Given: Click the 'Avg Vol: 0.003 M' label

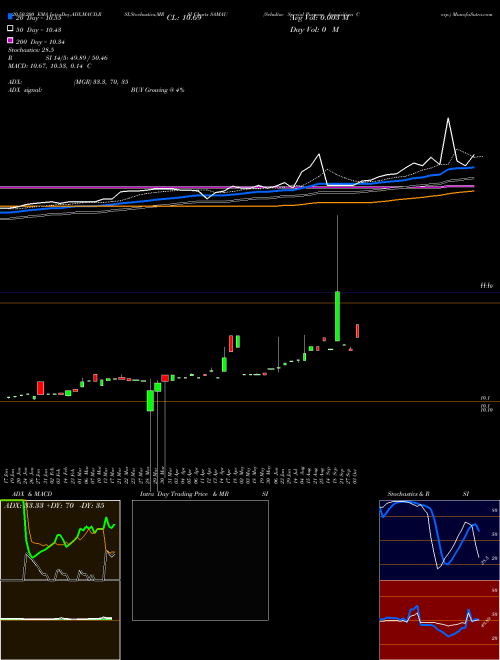Looking at the screenshot, I should 319,18.
